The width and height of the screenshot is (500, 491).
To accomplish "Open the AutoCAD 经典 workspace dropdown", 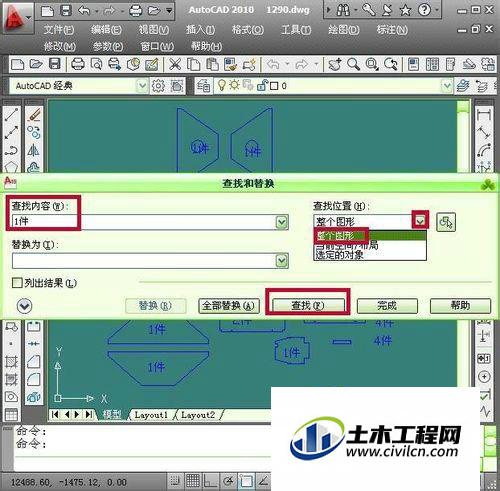I will [142, 86].
